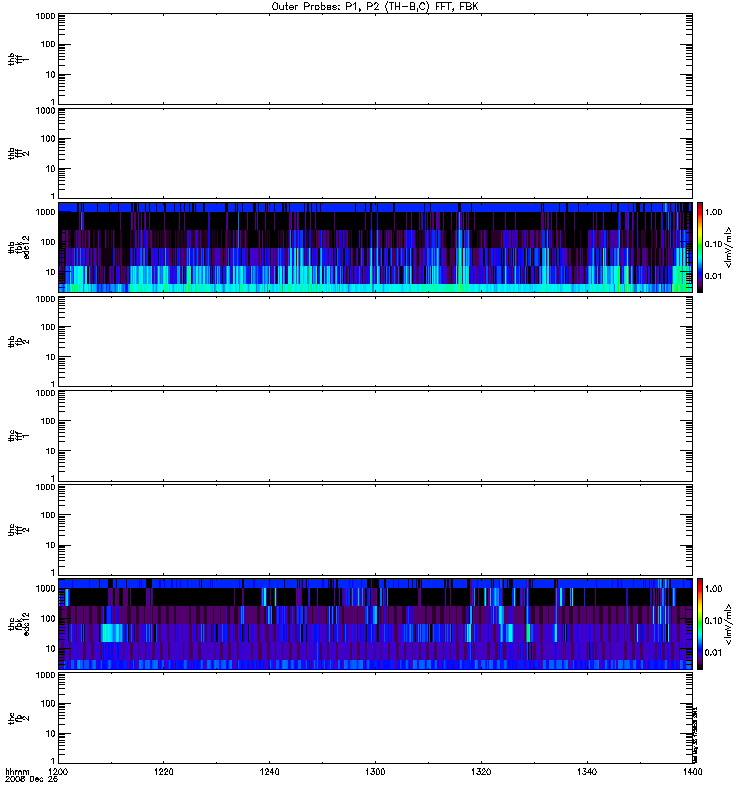Click the 'thb fbk edc12' panel axis title

pos(18,247)
